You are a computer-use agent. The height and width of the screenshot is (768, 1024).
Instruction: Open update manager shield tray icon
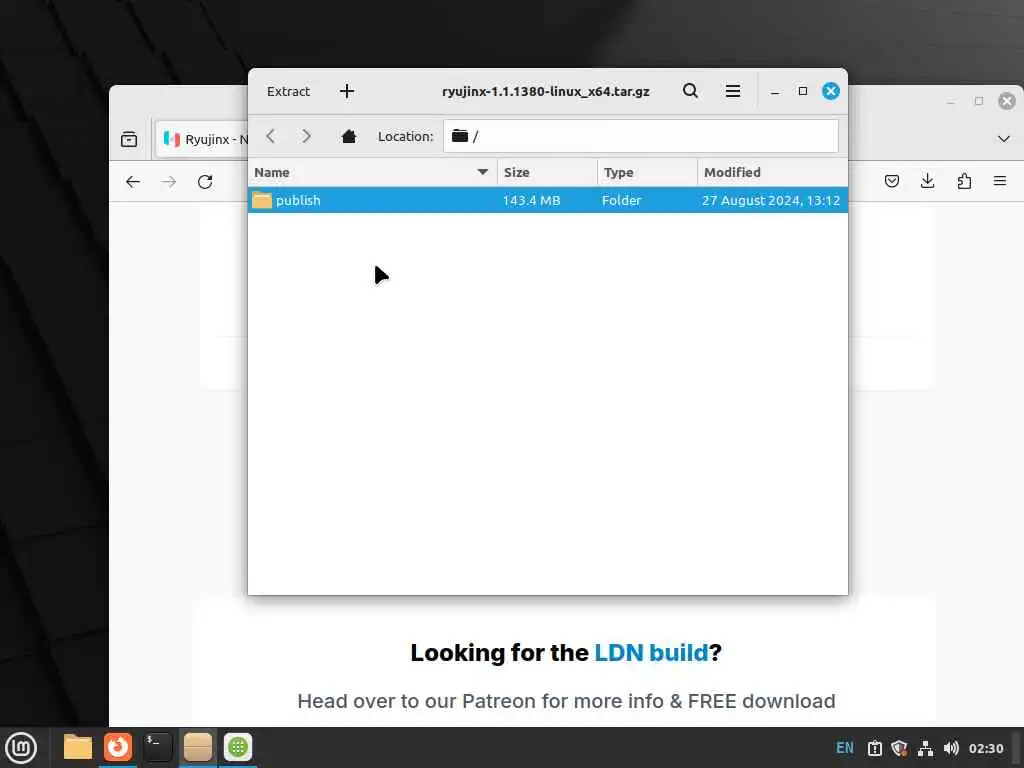pyautogui.click(x=899, y=748)
